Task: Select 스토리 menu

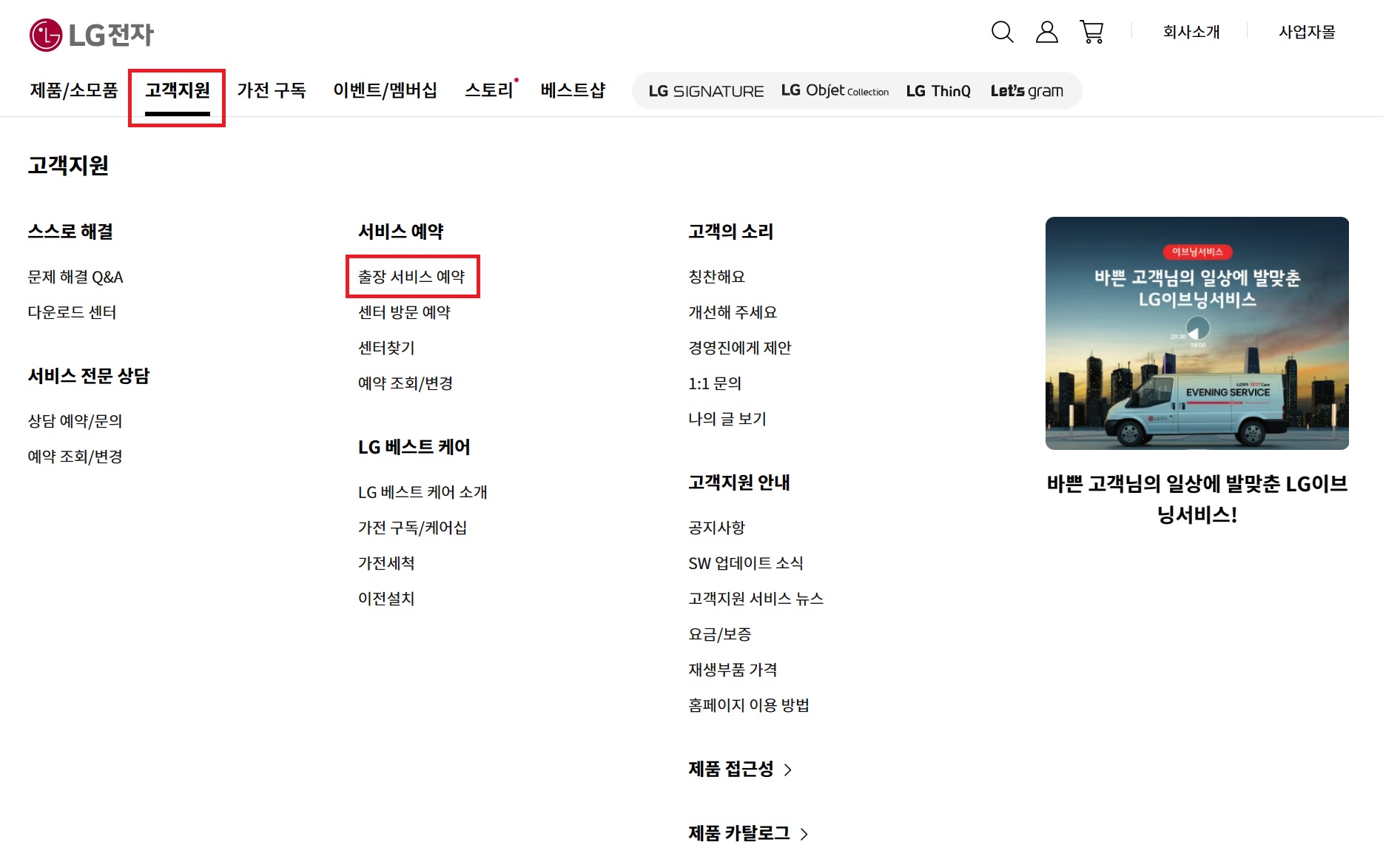Action: point(489,90)
